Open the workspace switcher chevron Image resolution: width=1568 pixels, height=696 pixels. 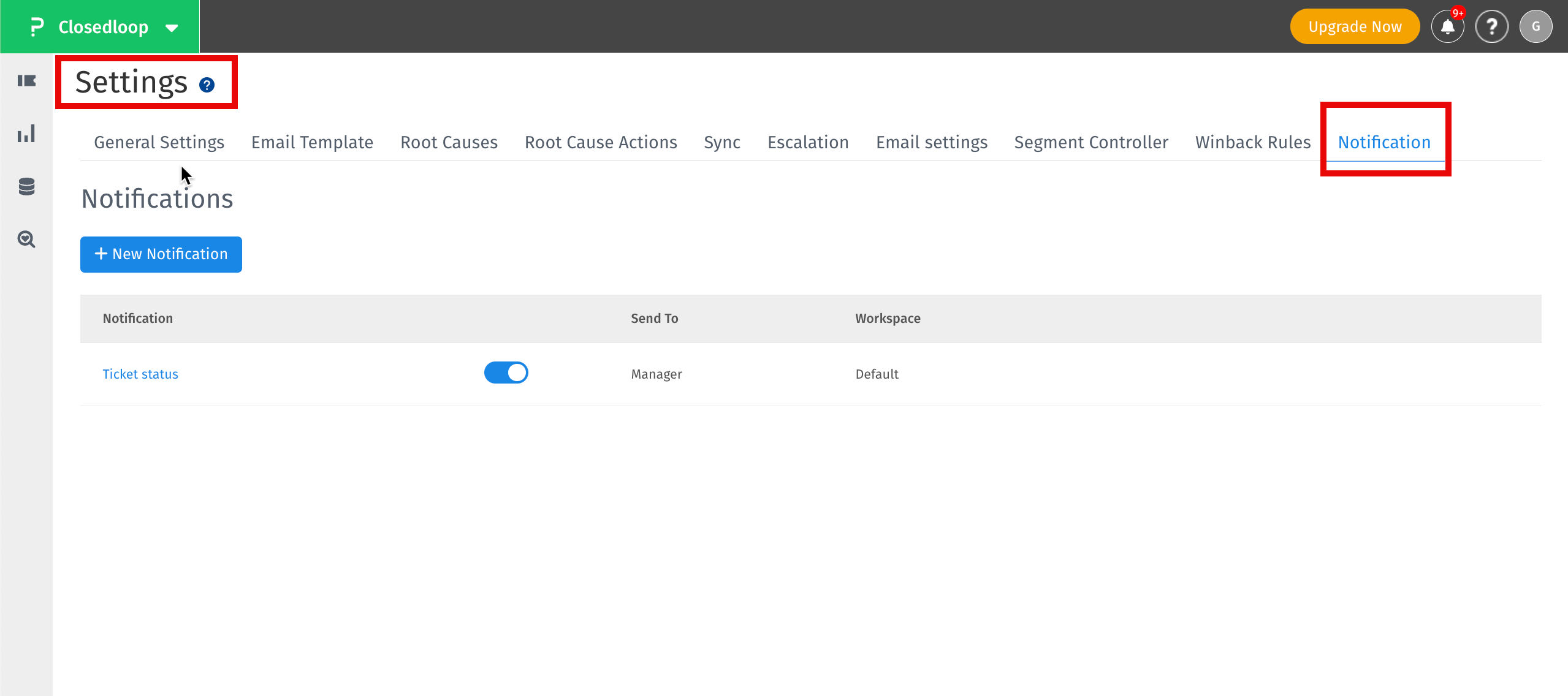coord(171,28)
